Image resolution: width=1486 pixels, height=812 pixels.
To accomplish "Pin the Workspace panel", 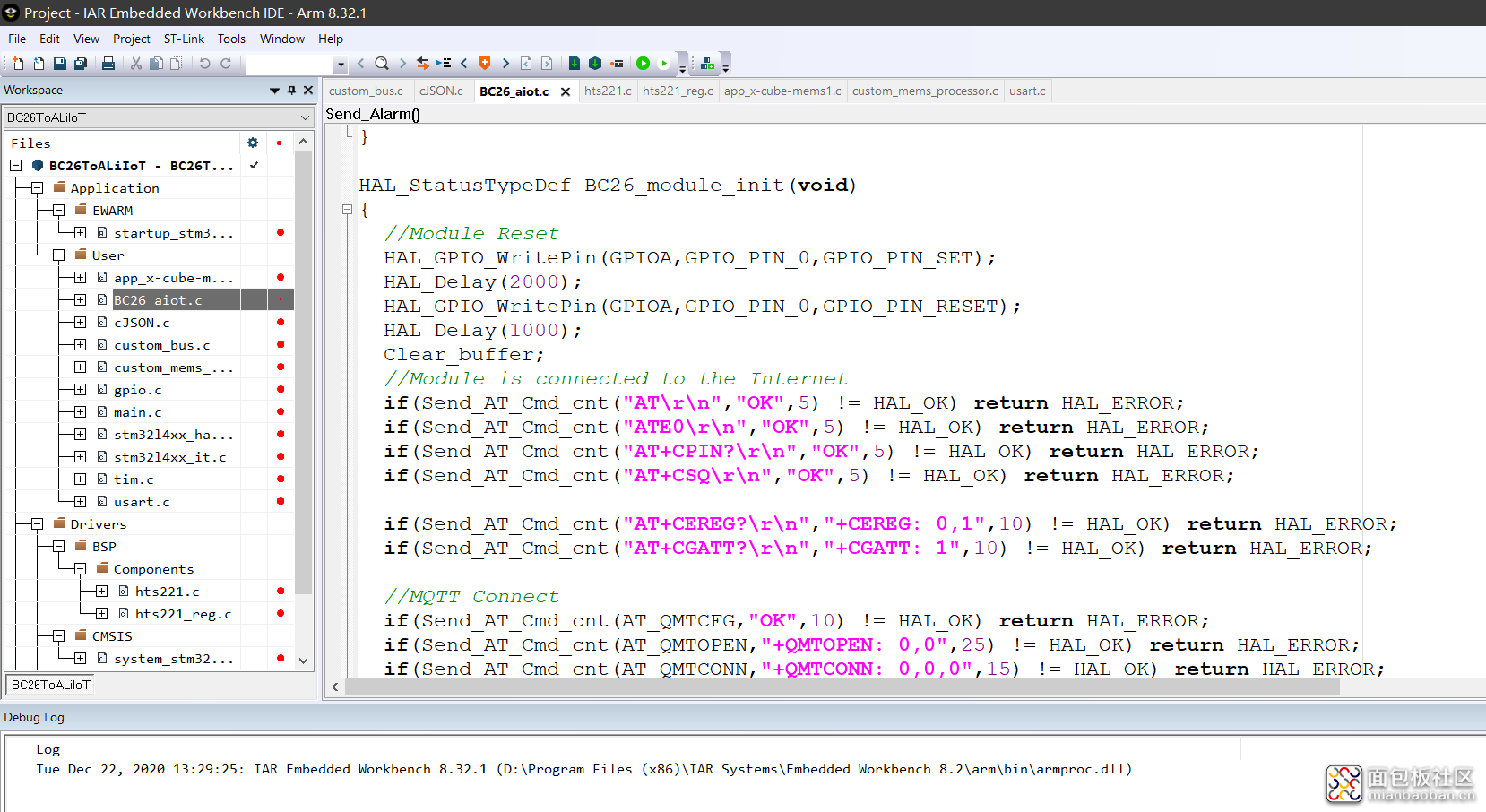I will [x=291, y=90].
